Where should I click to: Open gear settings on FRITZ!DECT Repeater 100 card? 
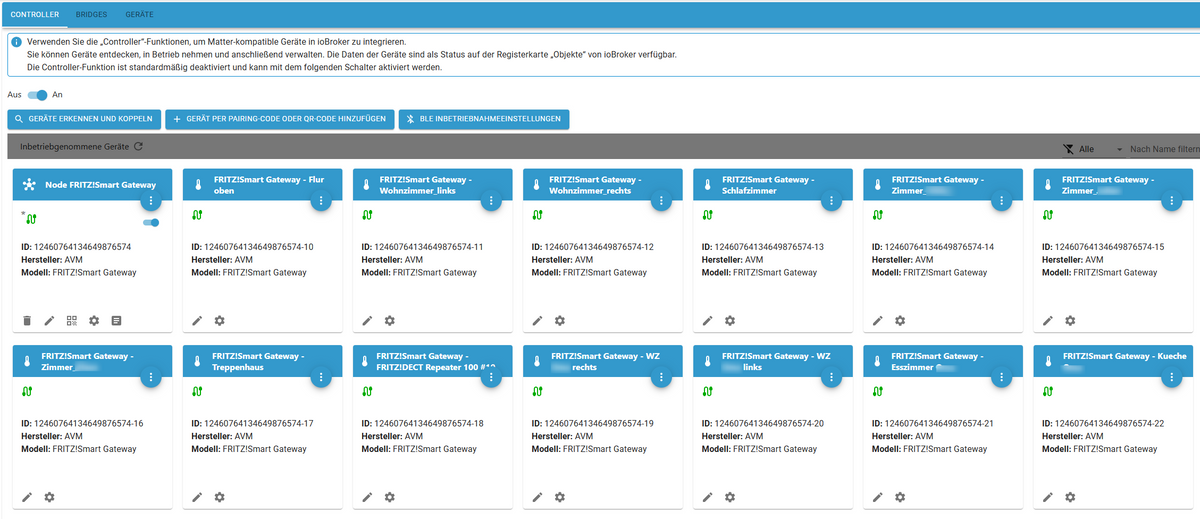pos(389,497)
